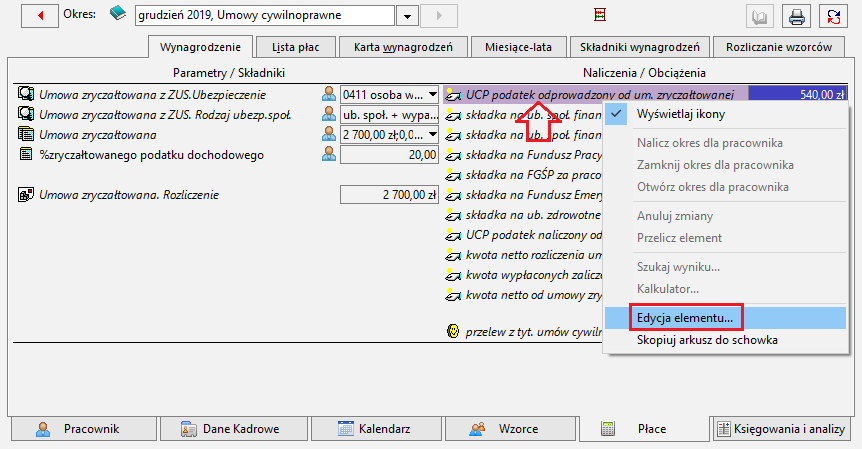
Task: Click the printer icon in the toolbar
Action: pos(797,16)
